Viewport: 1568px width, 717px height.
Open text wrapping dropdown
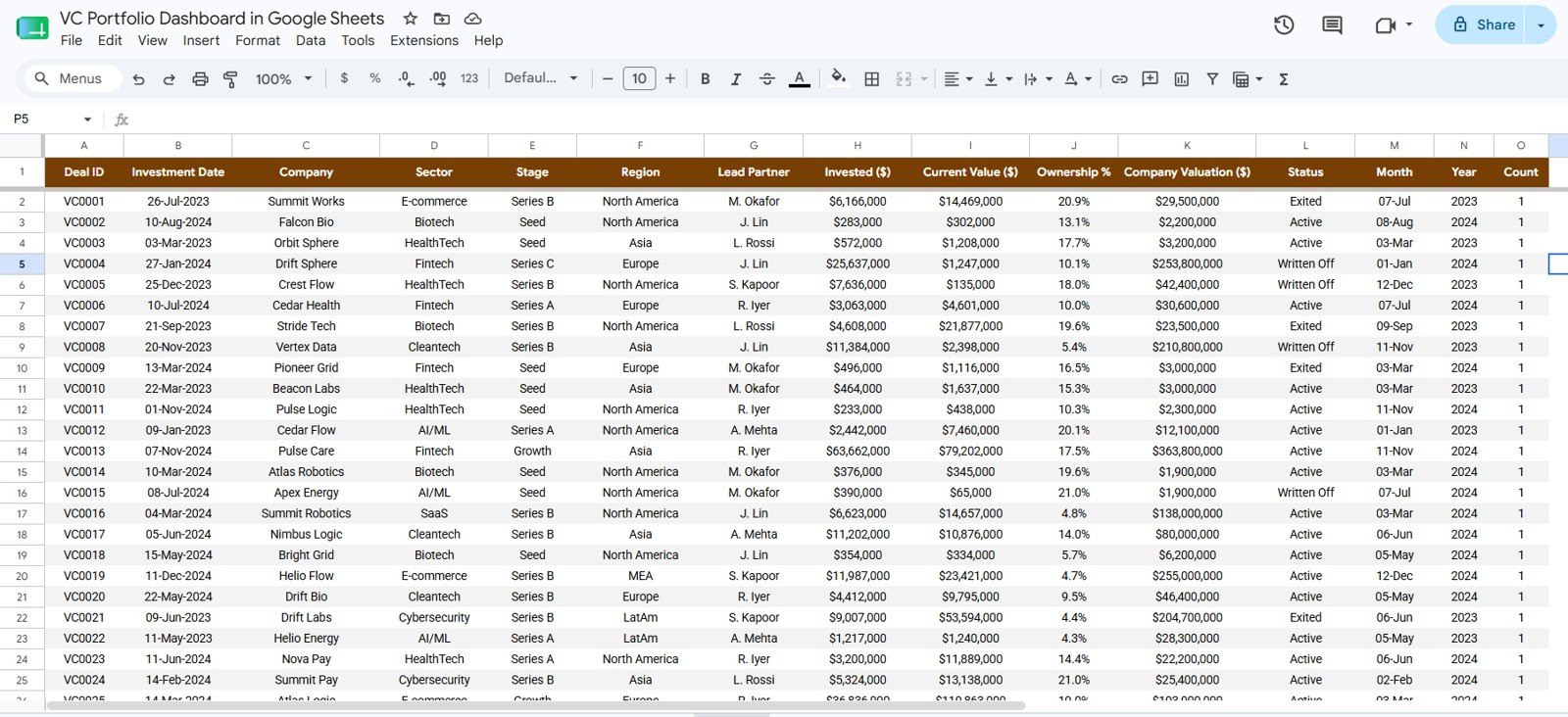click(1037, 79)
